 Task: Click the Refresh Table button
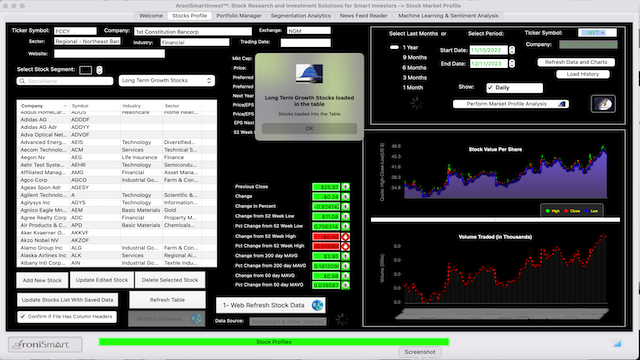167,300
